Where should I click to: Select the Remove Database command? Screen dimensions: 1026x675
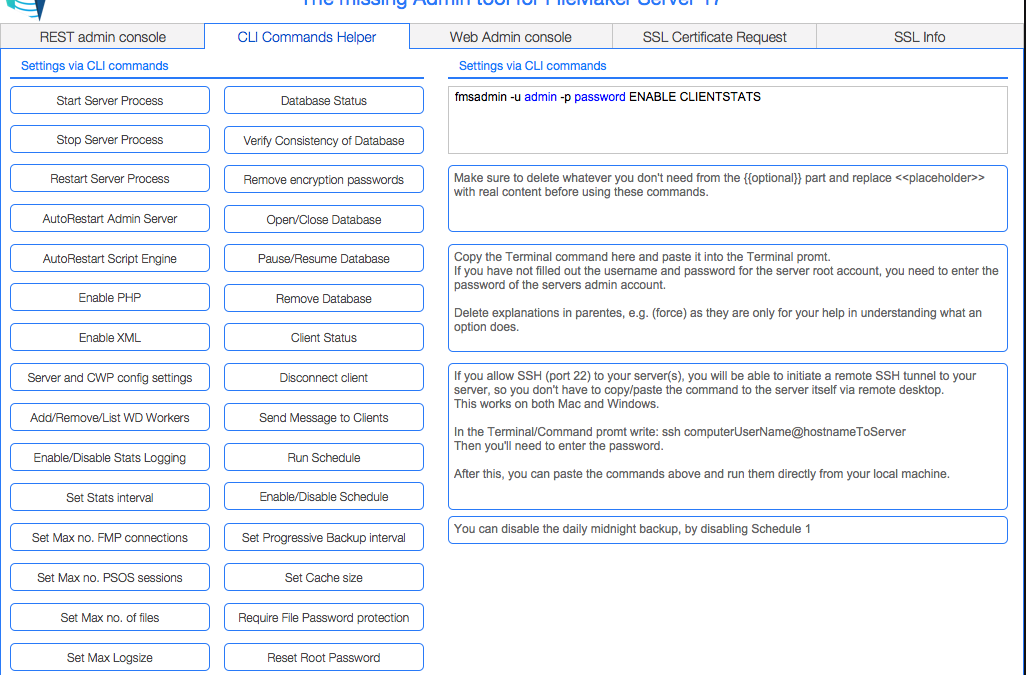click(324, 298)
